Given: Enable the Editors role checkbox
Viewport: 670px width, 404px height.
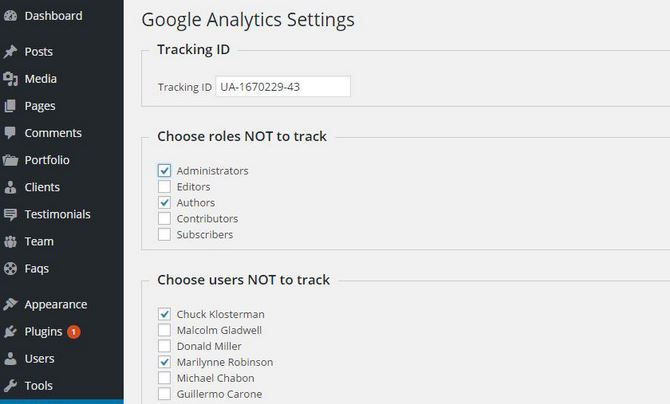Looking at the screenshot, I should click(165, 187).
